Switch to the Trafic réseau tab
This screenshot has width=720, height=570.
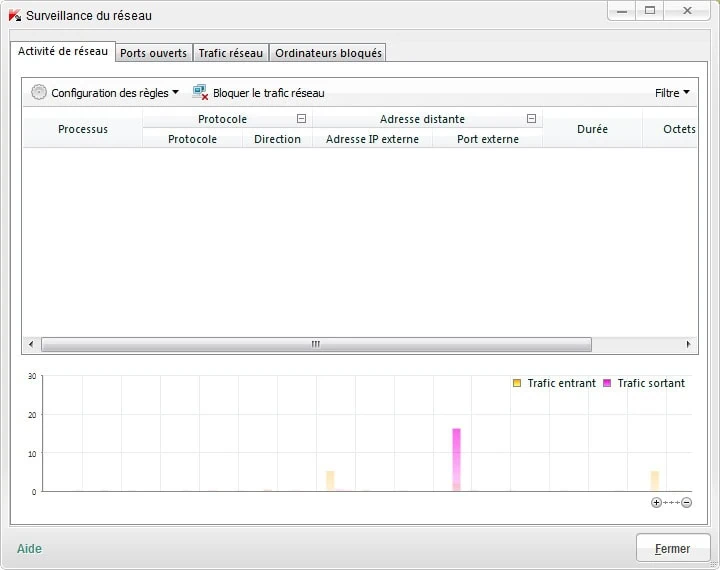click(x=231, y=53)
